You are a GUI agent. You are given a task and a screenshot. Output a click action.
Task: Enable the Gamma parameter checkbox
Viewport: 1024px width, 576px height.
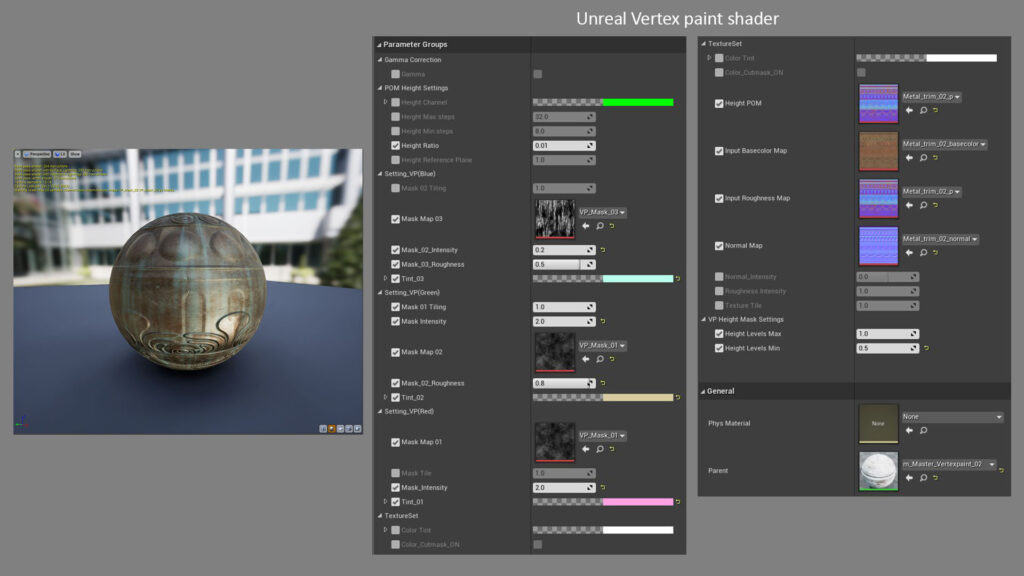click(395, 74)
